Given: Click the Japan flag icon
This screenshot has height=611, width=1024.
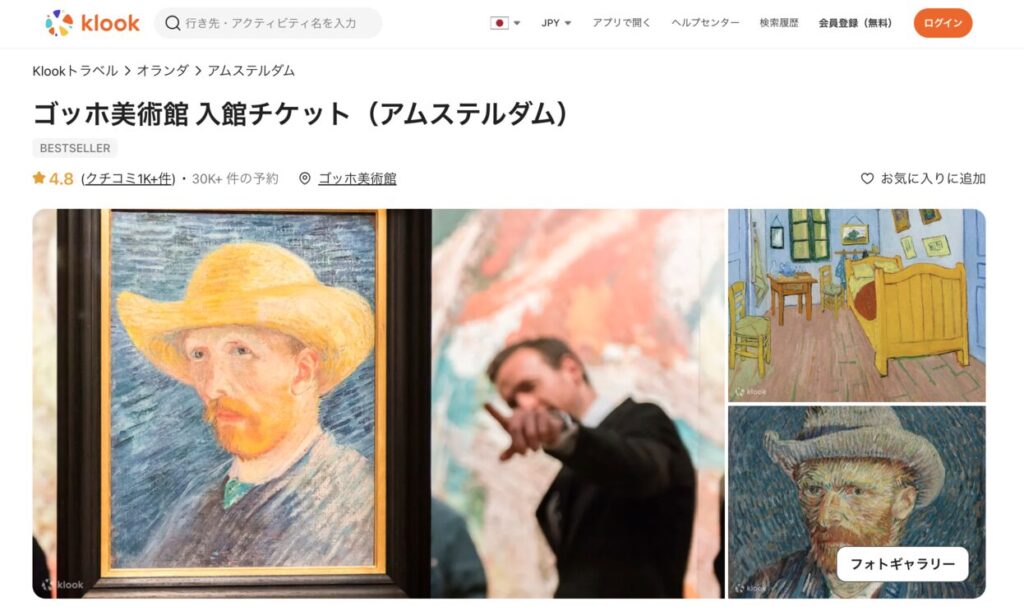Looking at the screenshot, I should (500, 23).
